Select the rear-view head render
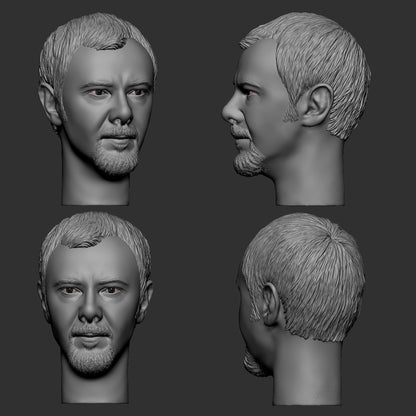Screen dimensions: 416x416 tap(302, 309)
